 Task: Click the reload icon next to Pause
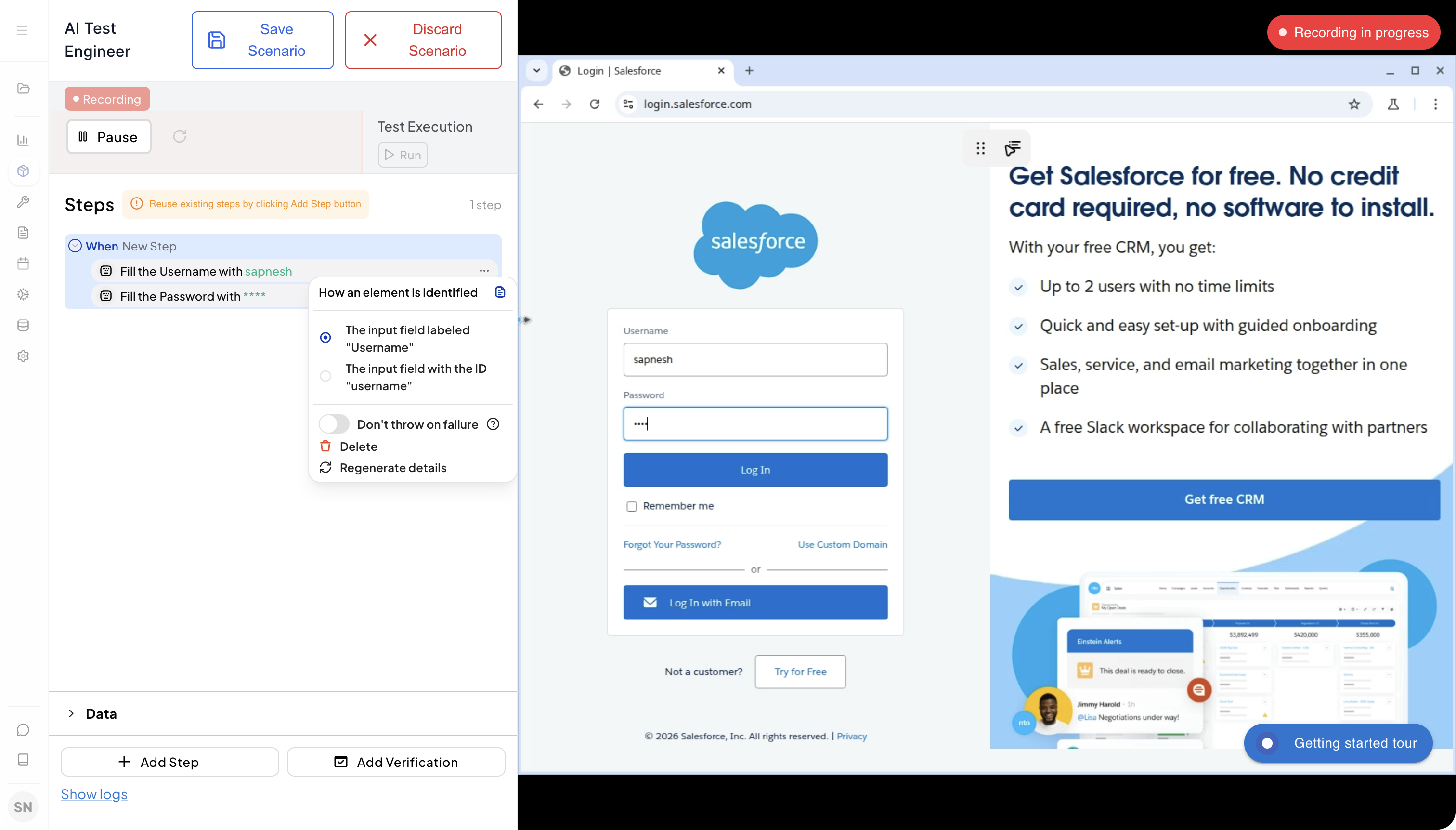pyautogui.click(x=180, y=136)
